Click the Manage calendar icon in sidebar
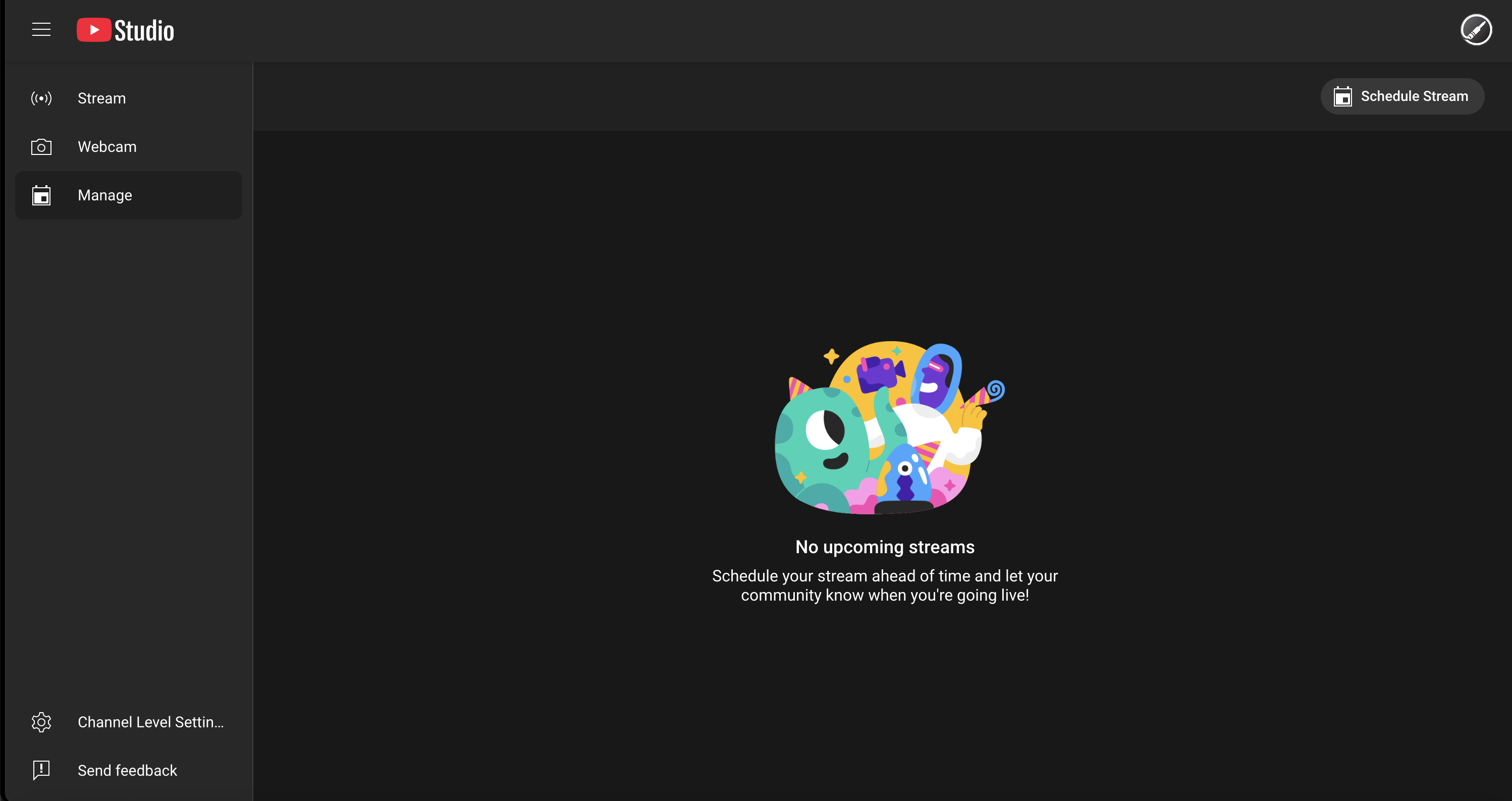This screenshot has width=1512, height=801. pos(41,195)
